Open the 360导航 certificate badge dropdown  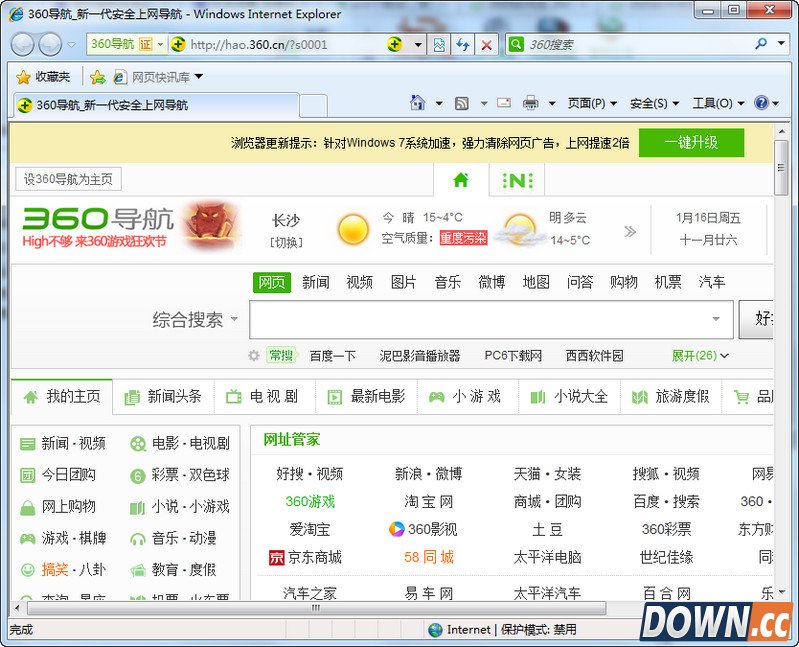160,44
